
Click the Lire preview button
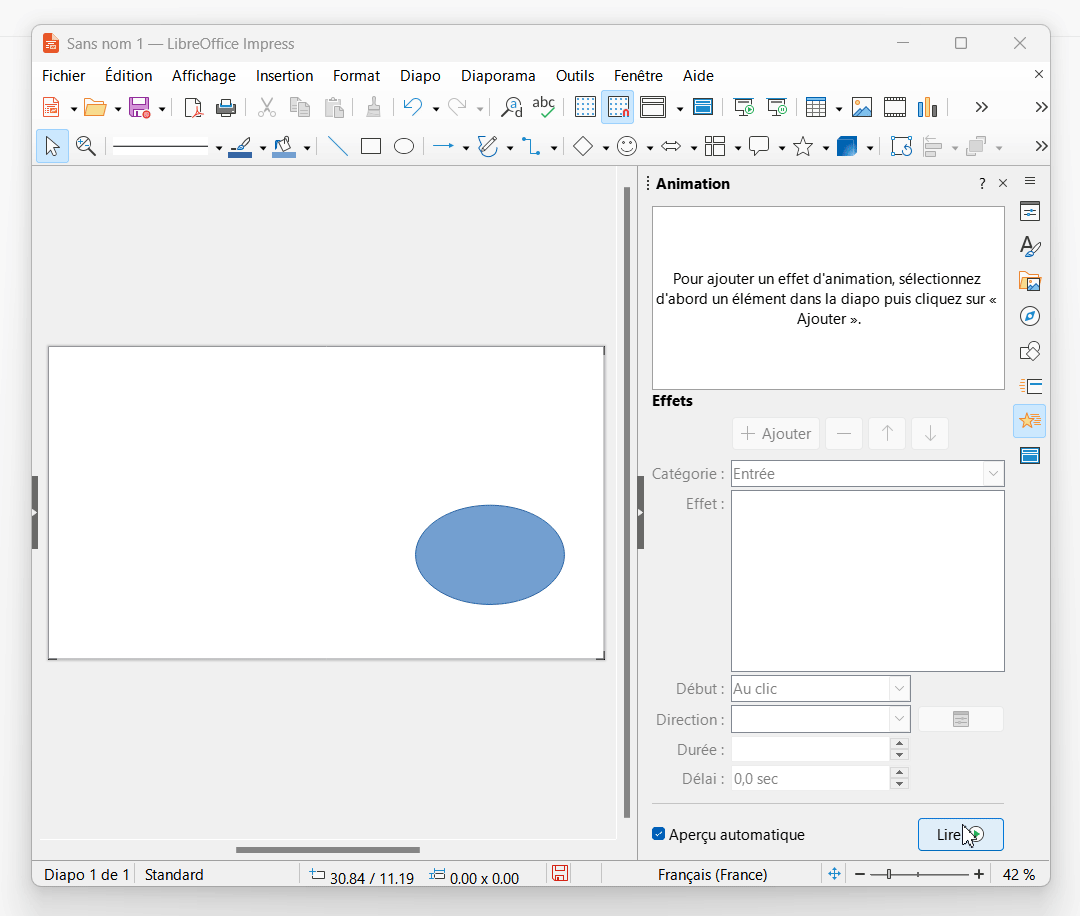point(960,834)
